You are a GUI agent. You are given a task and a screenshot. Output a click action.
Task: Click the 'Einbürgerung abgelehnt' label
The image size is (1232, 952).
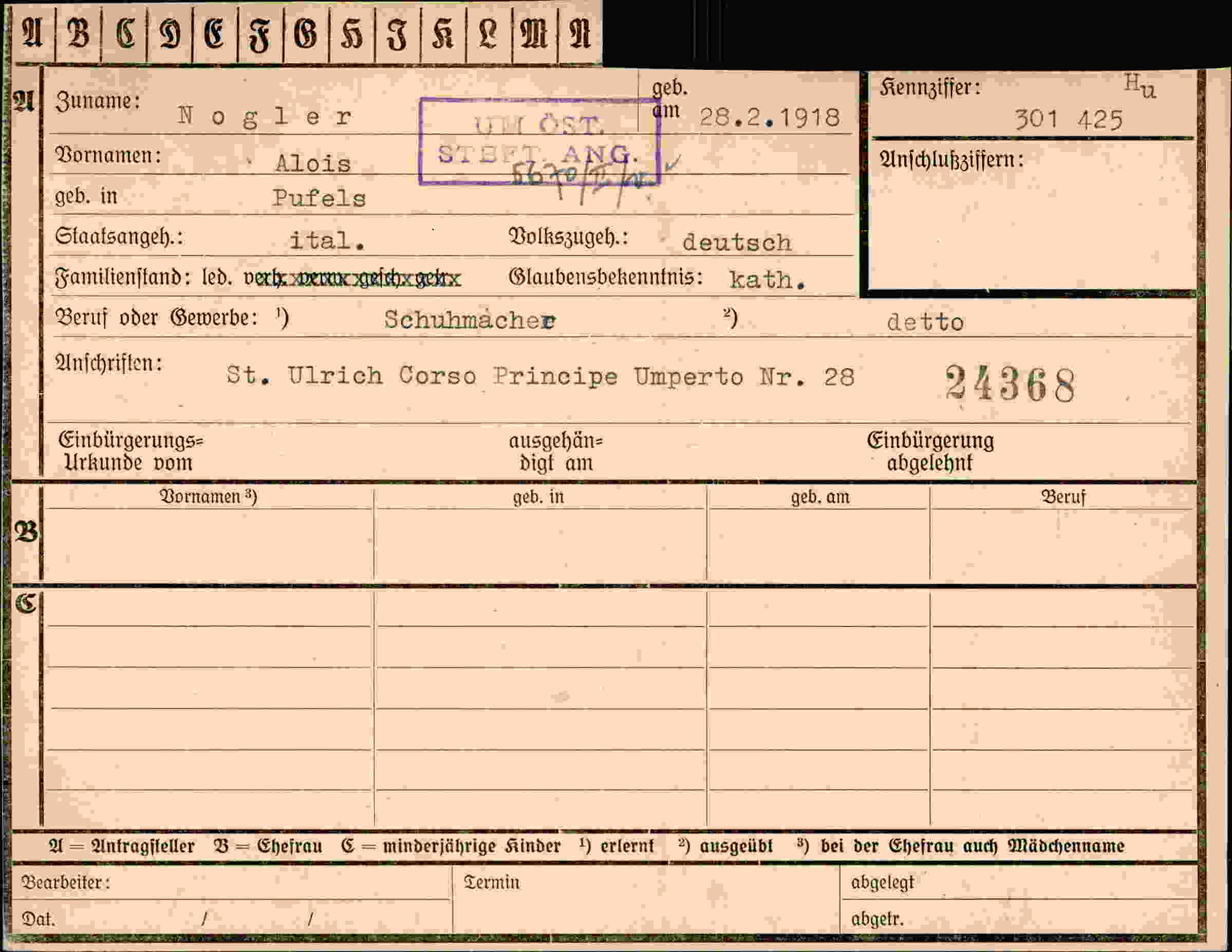pyautogui.click(x=930, y=451)
